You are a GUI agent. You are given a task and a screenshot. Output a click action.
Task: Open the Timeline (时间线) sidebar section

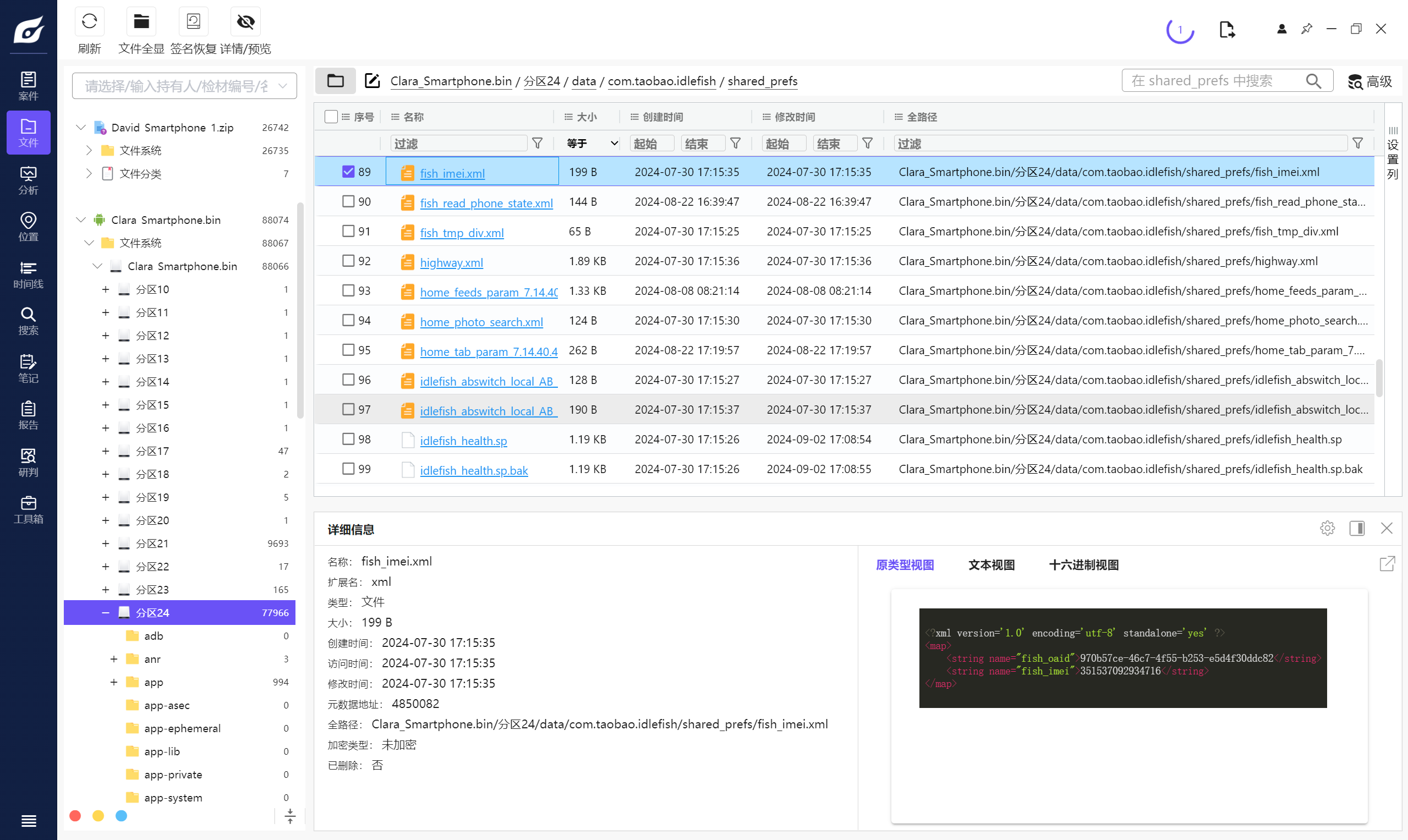[x=28, y=274]
